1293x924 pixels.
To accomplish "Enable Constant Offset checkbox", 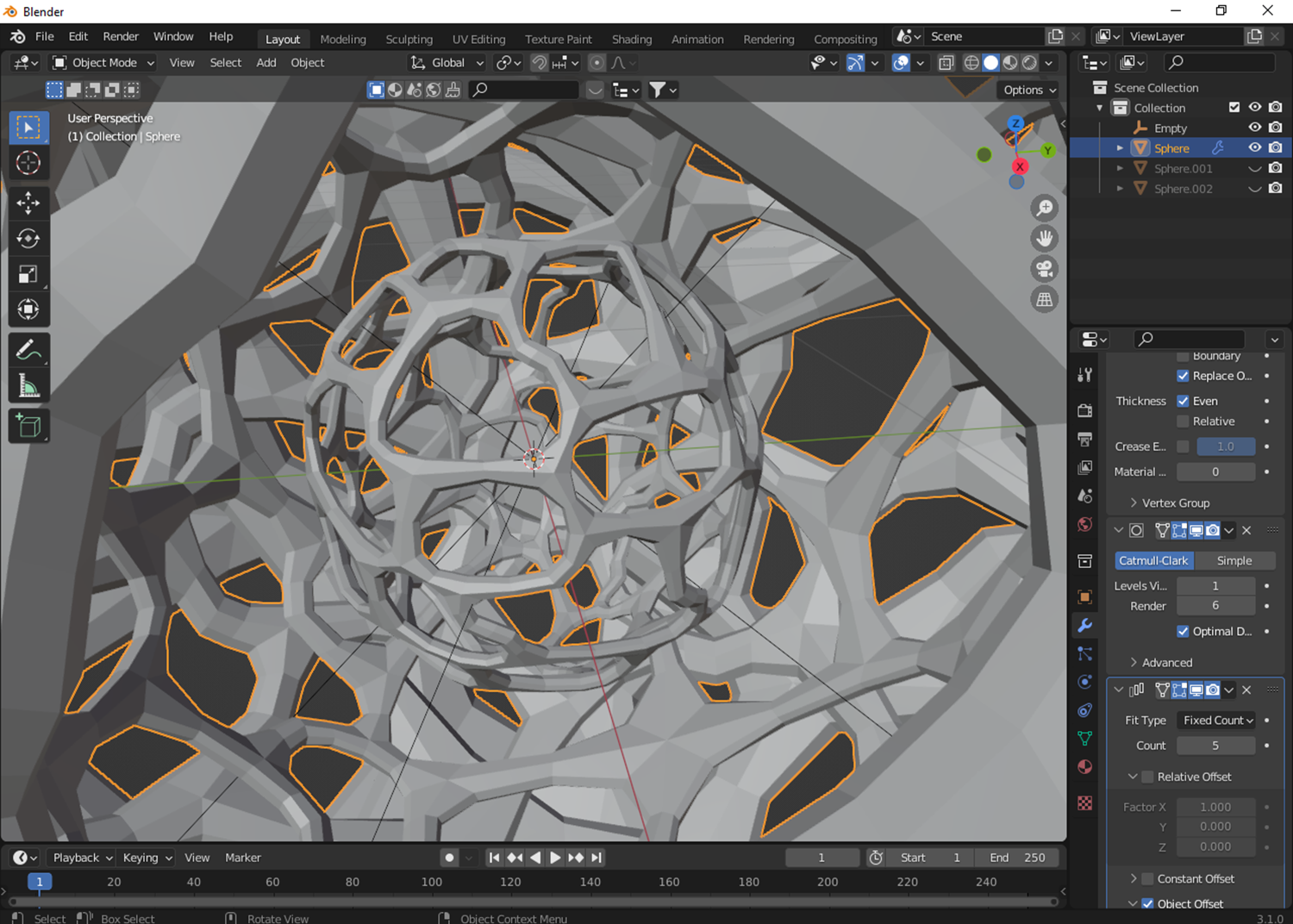I will click(x=1147, y=878).
